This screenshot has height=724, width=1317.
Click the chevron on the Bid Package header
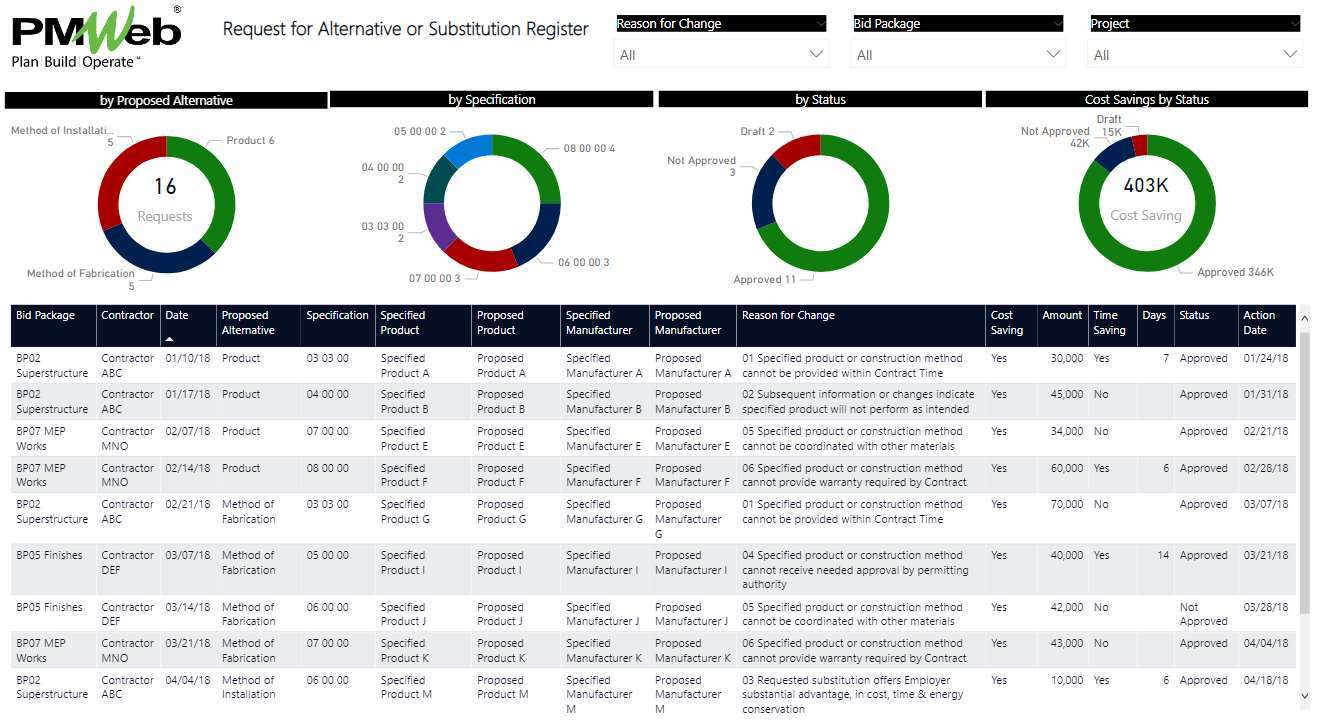(1057, 23)
